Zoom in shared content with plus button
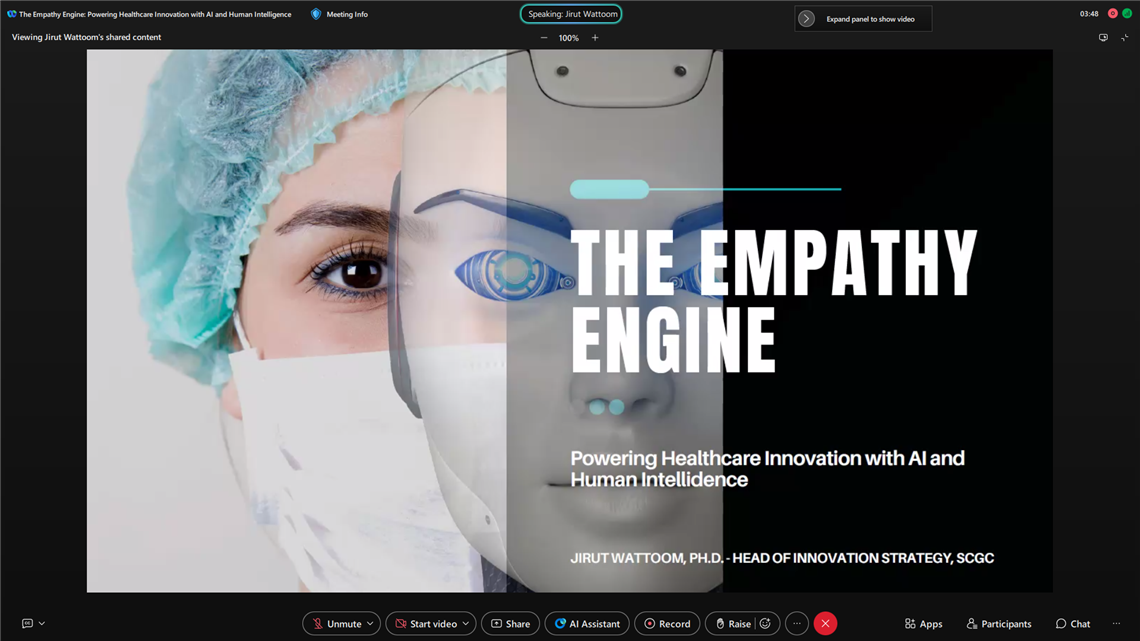Viewport: 1140px width, 641px height. tap(595, 38)
